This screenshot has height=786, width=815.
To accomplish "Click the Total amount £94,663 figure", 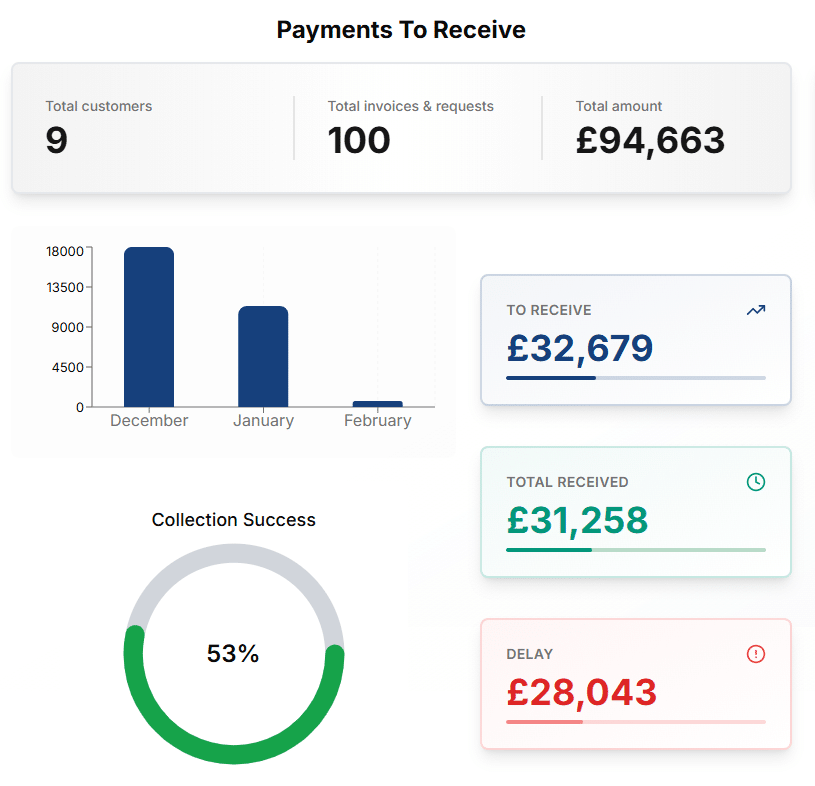I will click(x=650, y=141).
